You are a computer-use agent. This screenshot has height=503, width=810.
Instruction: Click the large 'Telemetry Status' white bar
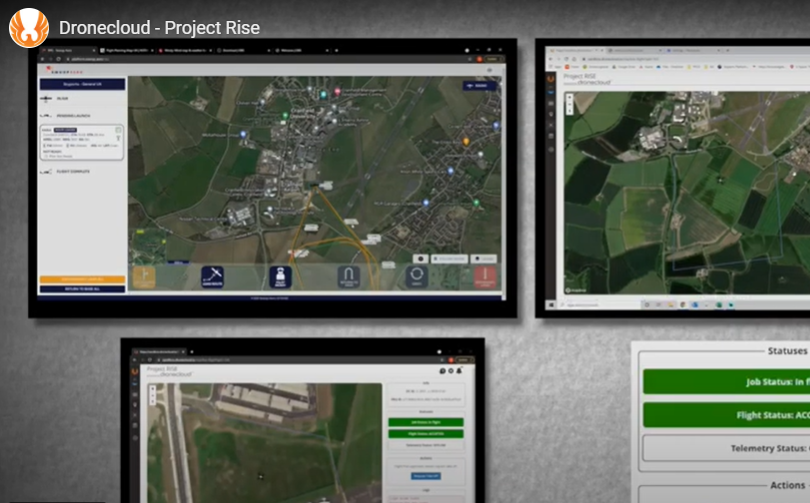tap(726, 448)
